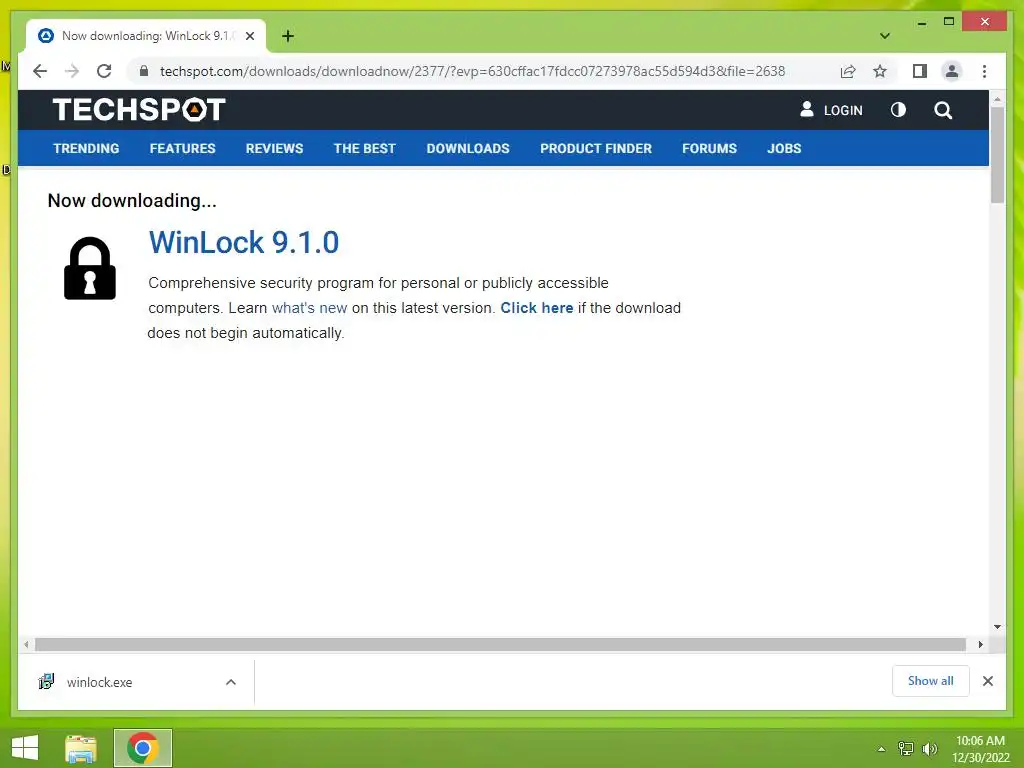Expand winlock.exe download options arrow

click(x=231, y=682)
